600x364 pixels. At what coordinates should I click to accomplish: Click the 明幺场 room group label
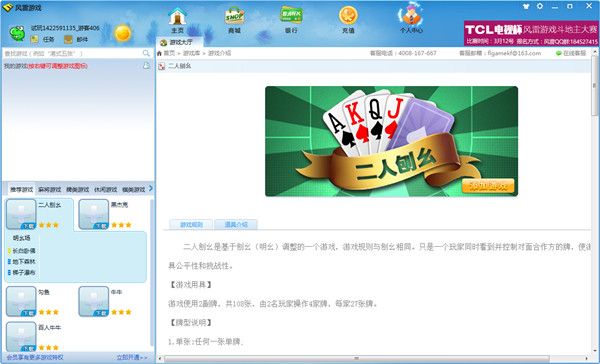21,238
